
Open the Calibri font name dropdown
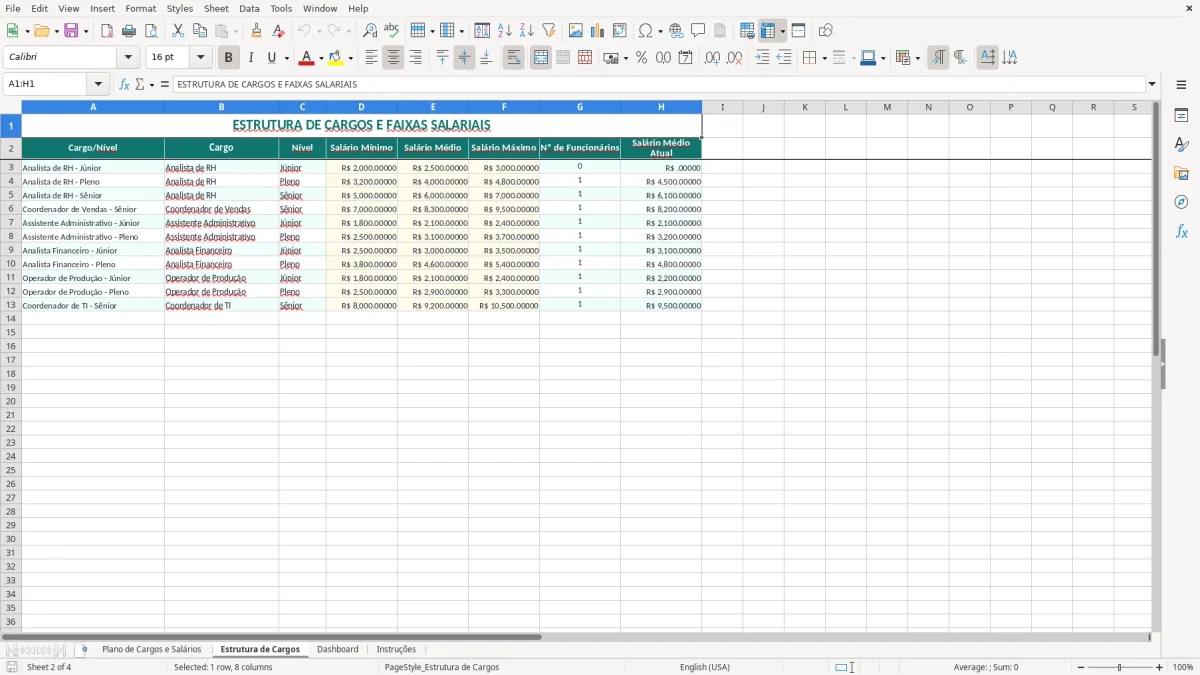(128, 58)
